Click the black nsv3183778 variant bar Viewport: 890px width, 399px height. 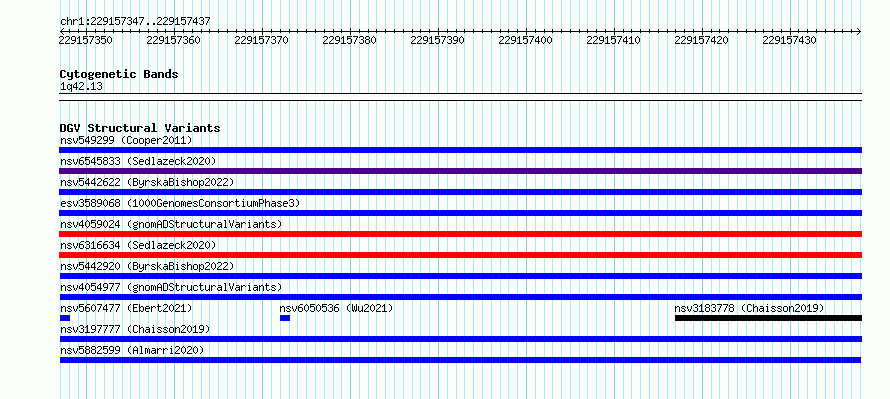pos(769,318)
